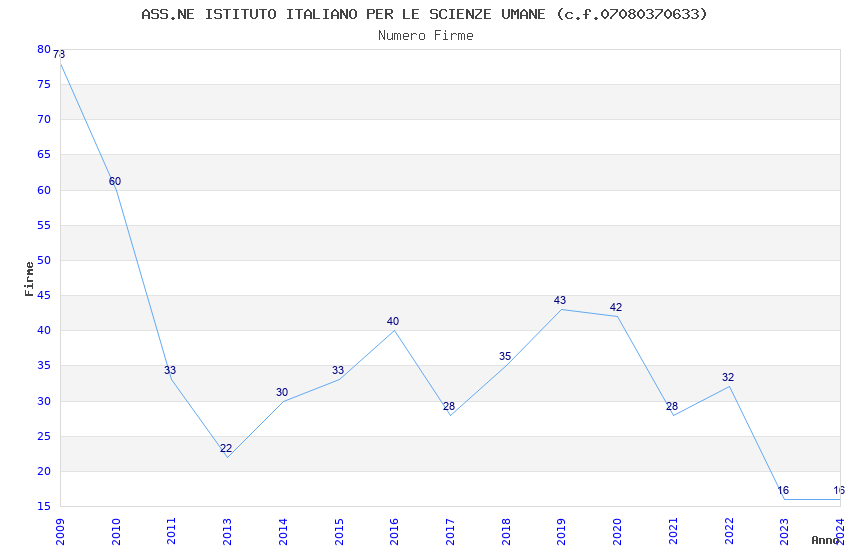Screen dimensions: 850x550
Task: Click the y-axis tick label 80
Action: click(x=43, y=49)
